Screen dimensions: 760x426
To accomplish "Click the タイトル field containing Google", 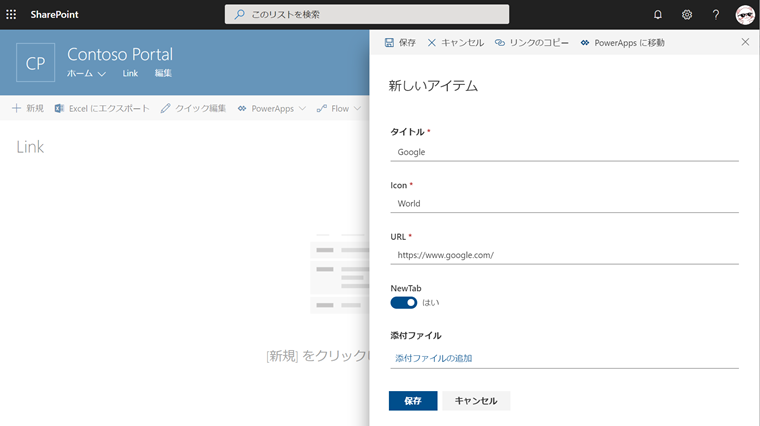I will (564, 152).
